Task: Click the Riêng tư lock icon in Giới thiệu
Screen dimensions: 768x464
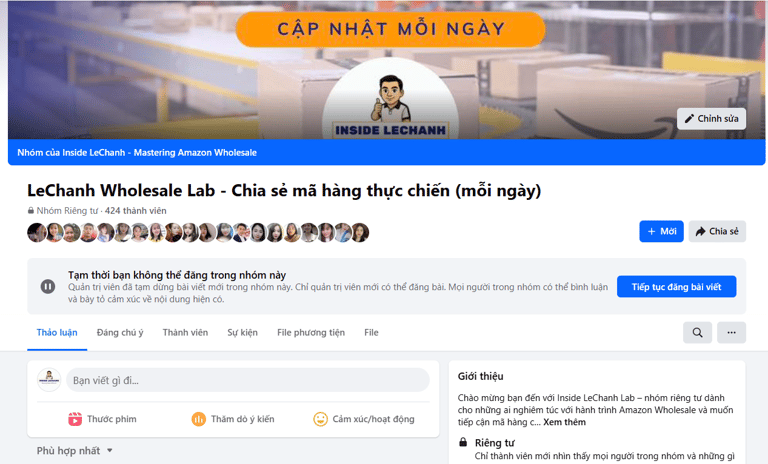Action: click(x=463, y=442)
